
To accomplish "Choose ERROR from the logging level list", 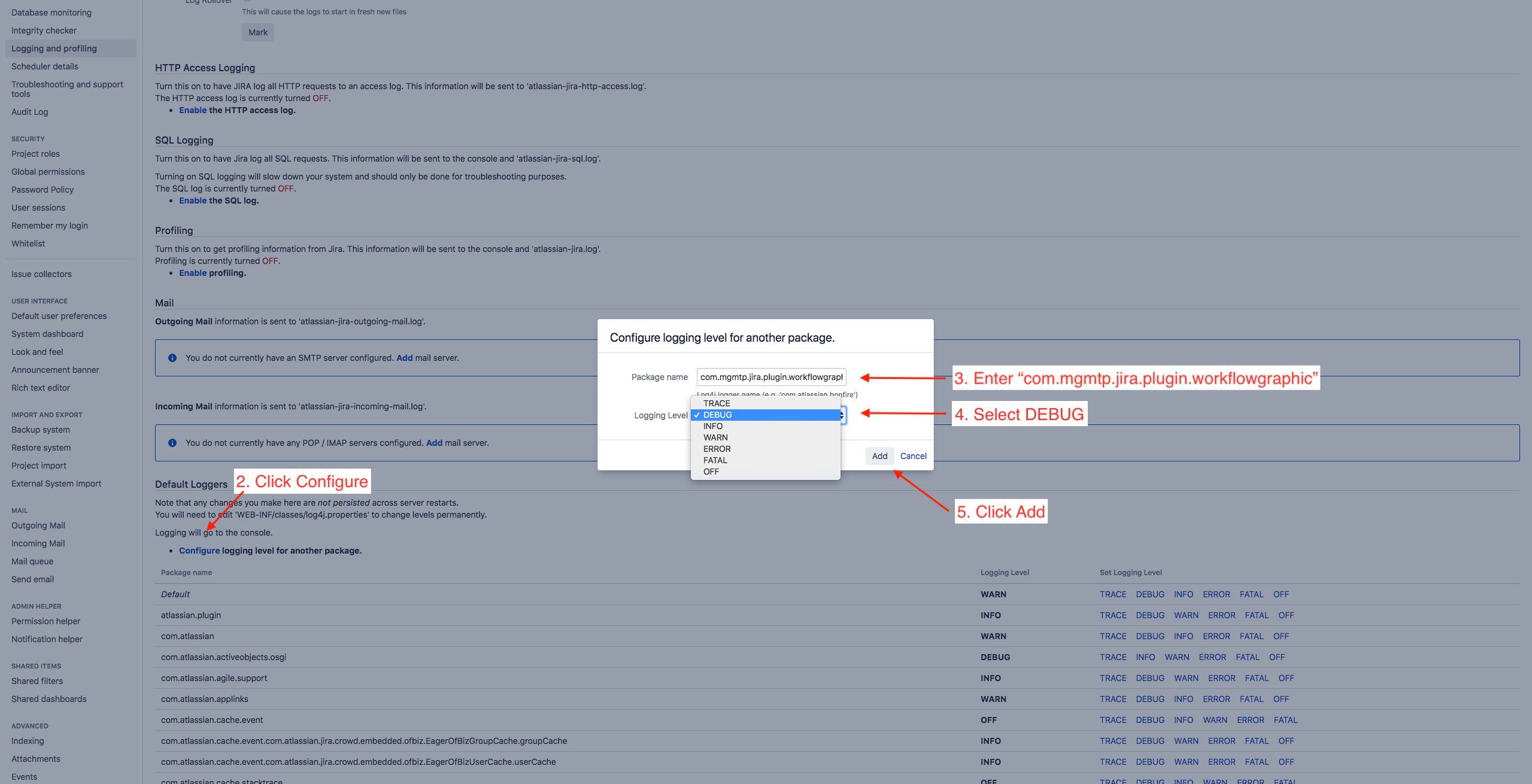I will [717, 449].
